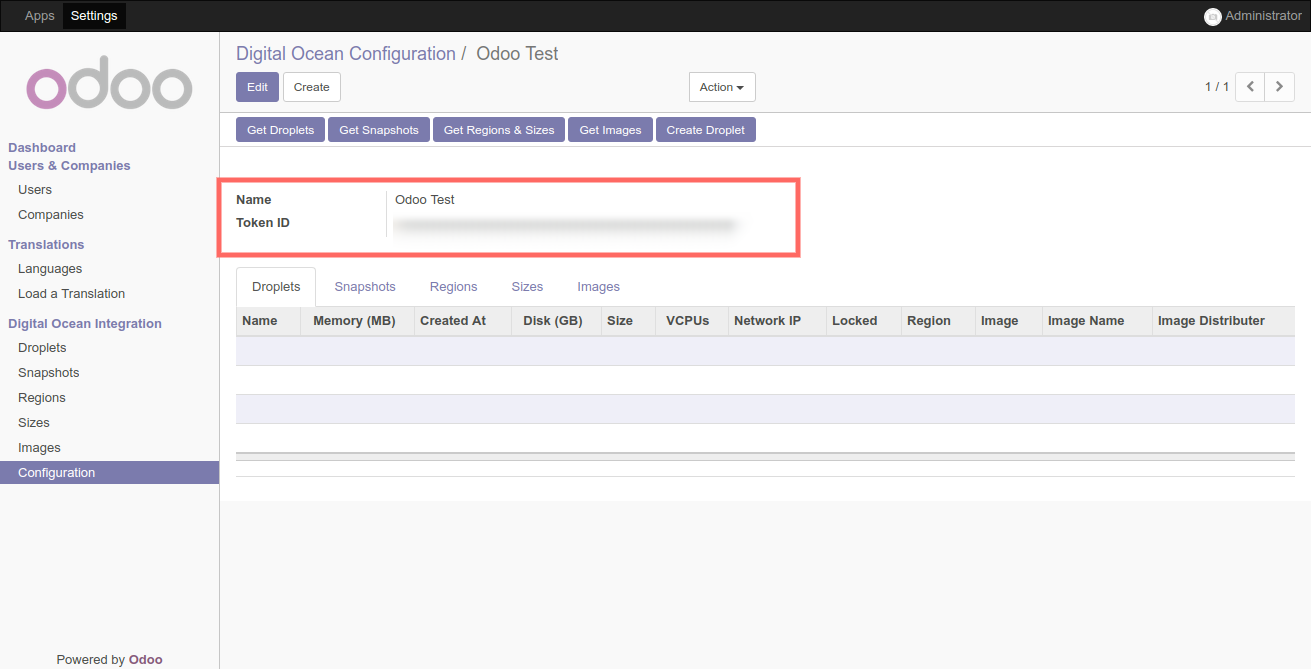Viewport: 1311px width, 669px height.
Task: Click the Odoo link in footer
Action: pos(146,660)
